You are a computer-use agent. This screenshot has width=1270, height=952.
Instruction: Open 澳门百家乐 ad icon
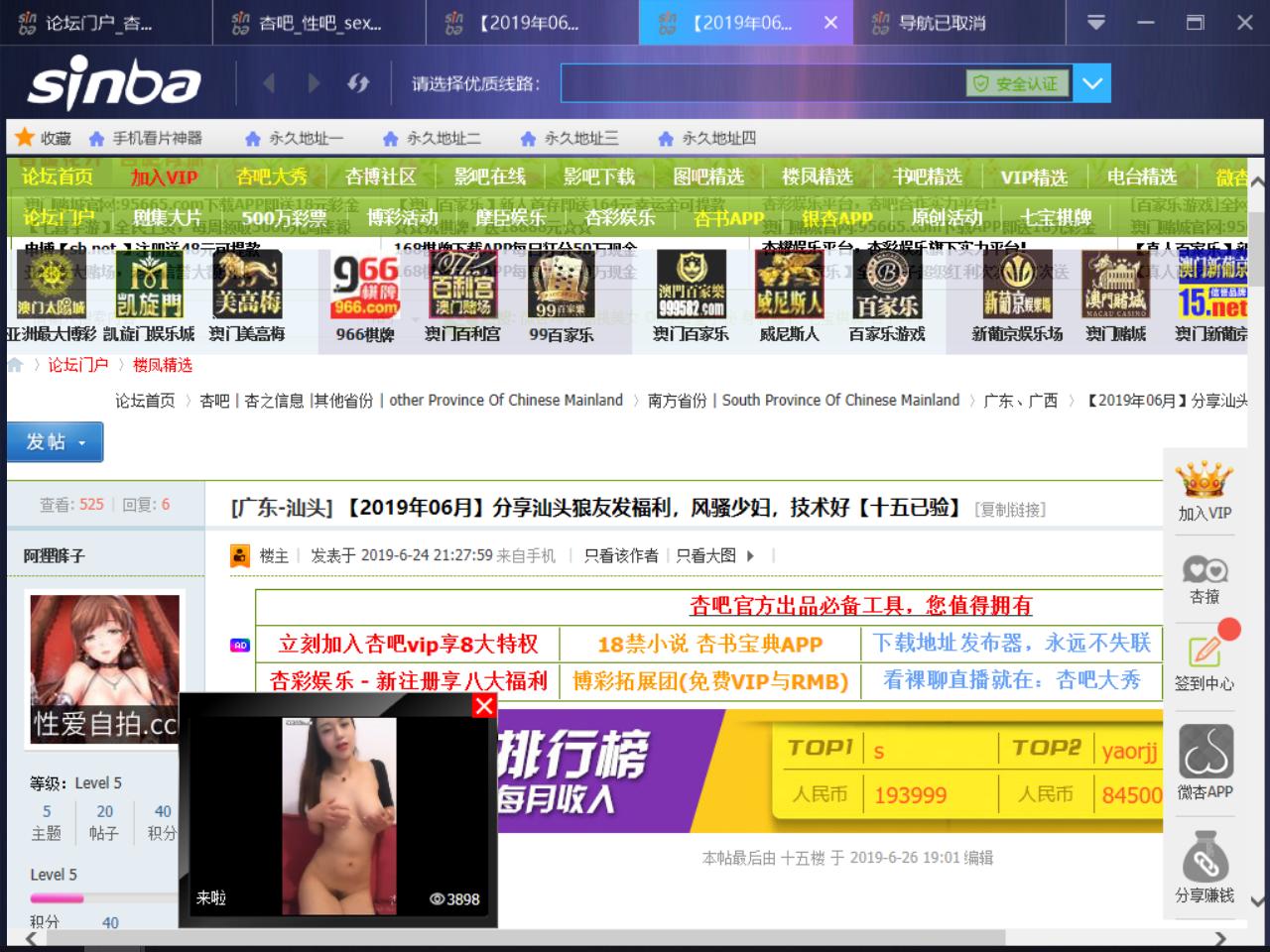pos(692,285)
